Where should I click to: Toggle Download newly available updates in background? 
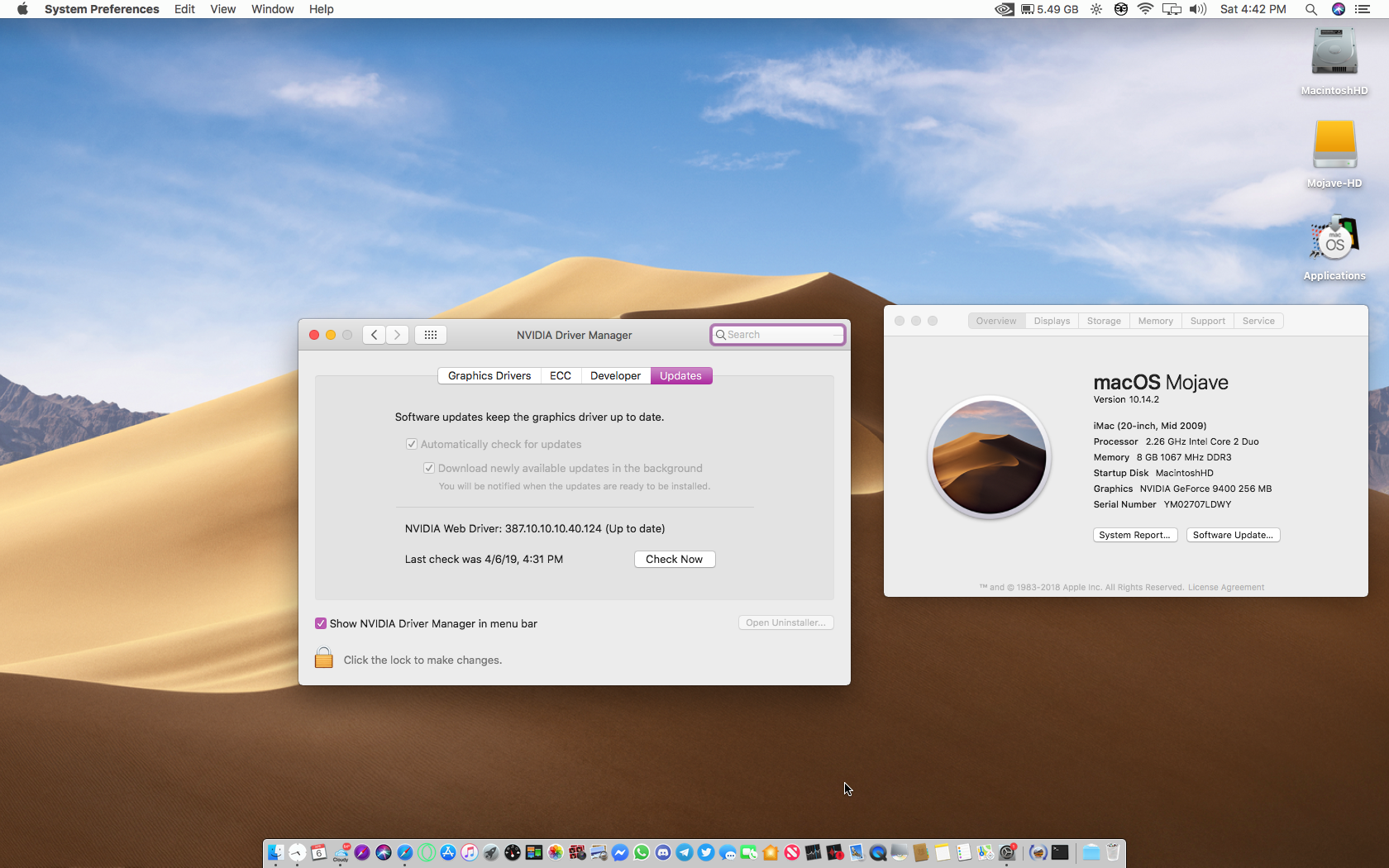[429, 468]
